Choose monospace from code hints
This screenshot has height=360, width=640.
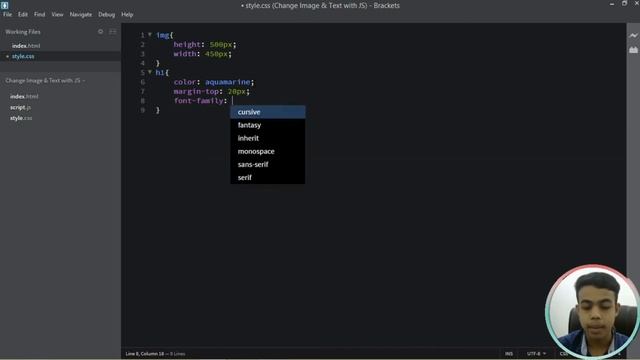268,151
